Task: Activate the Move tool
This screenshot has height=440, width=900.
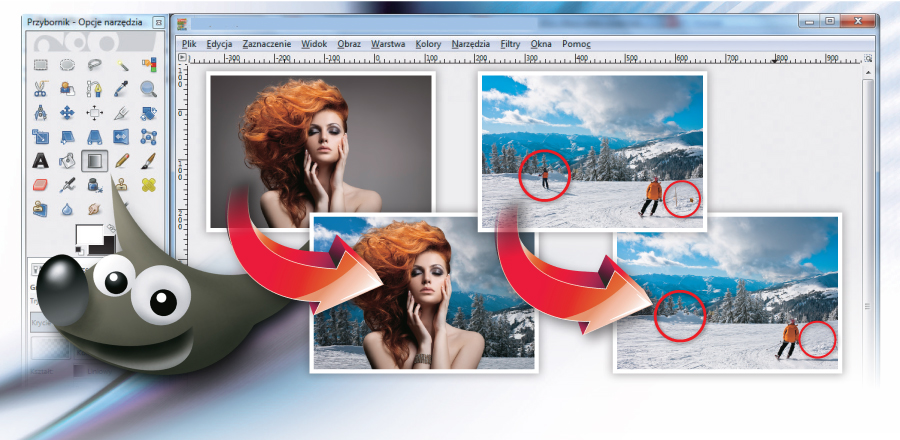Action: point(67,113)
